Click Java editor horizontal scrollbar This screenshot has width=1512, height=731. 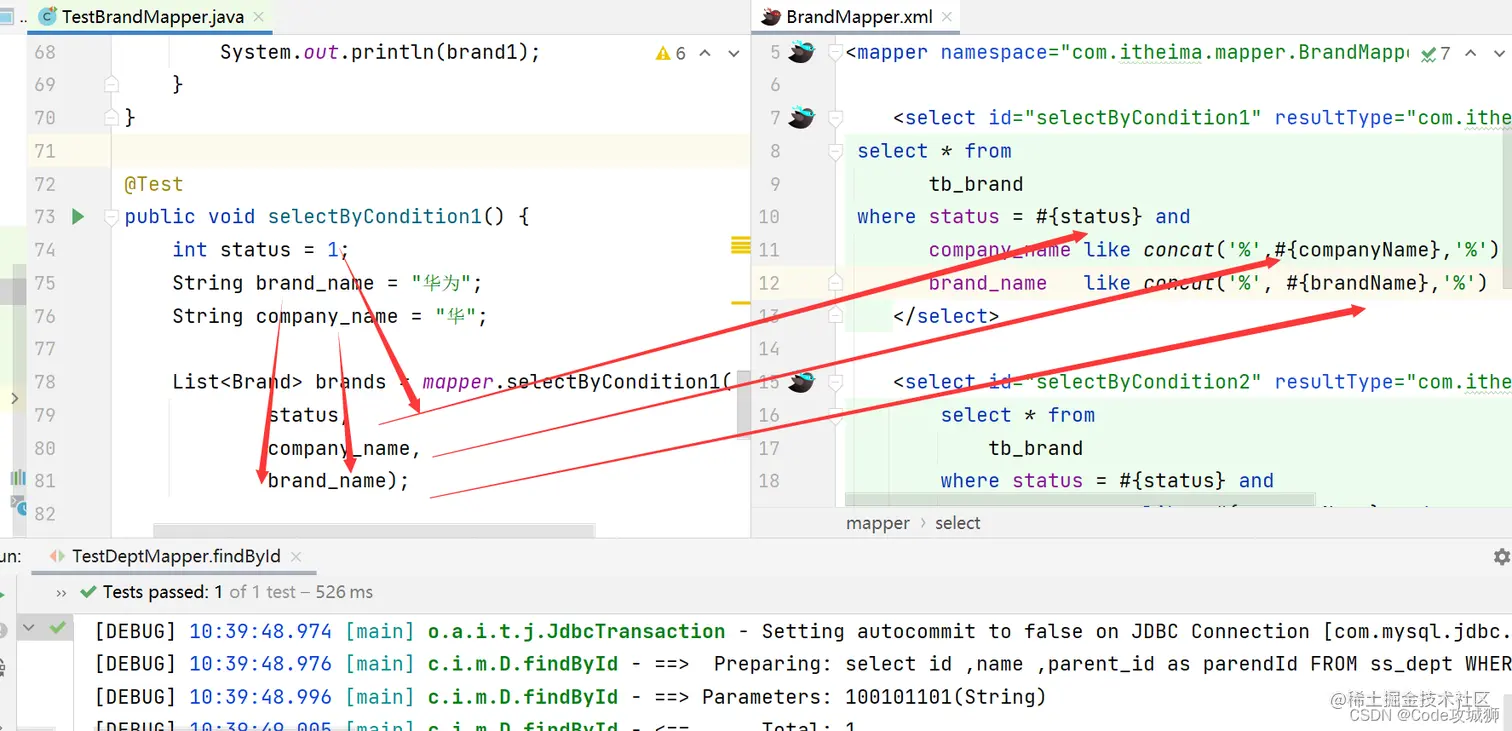[x=373, y=530]
